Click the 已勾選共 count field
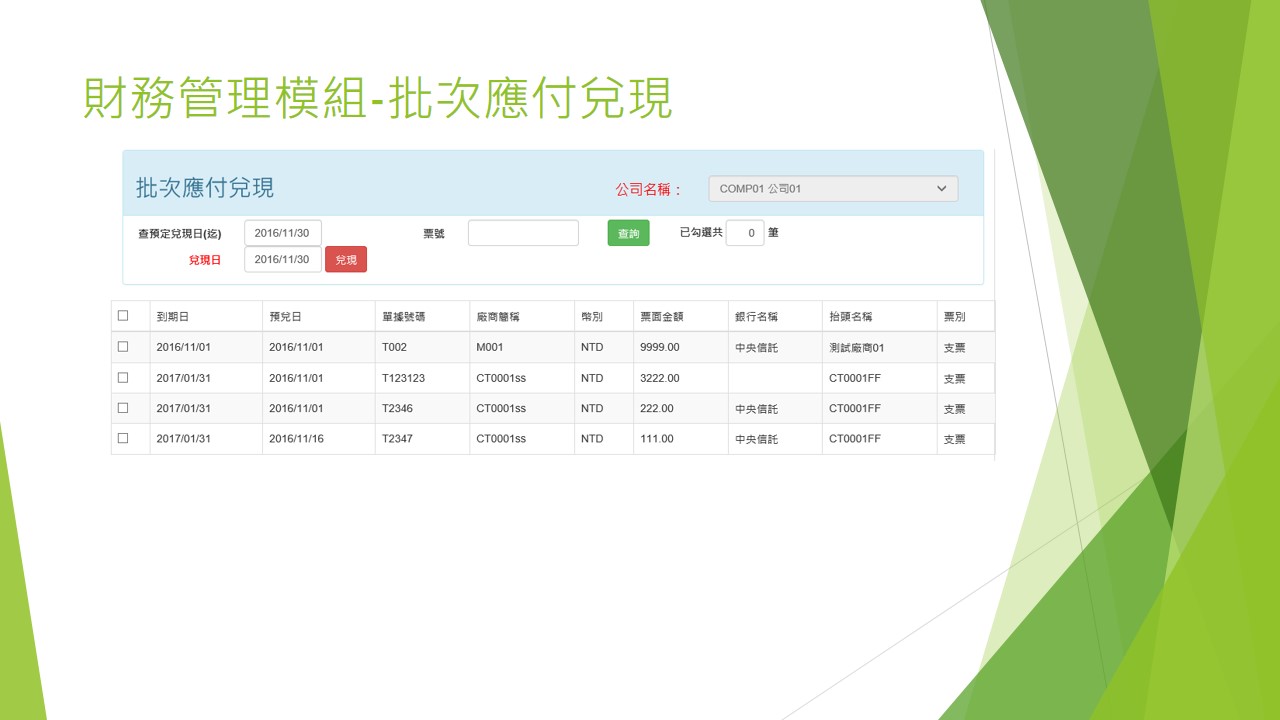Screen dimensions: 1280x720 pos(745,233)
